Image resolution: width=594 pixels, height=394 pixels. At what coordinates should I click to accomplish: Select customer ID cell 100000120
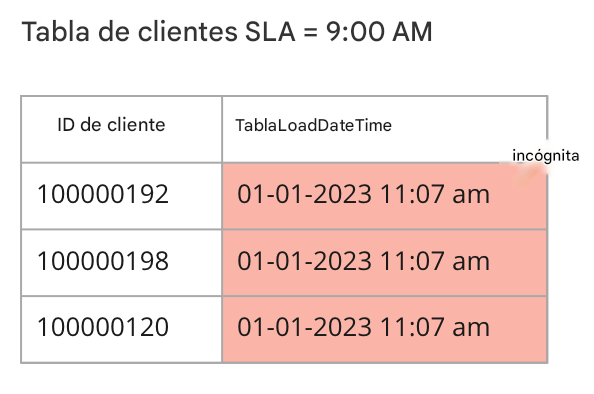pos(103,327)
